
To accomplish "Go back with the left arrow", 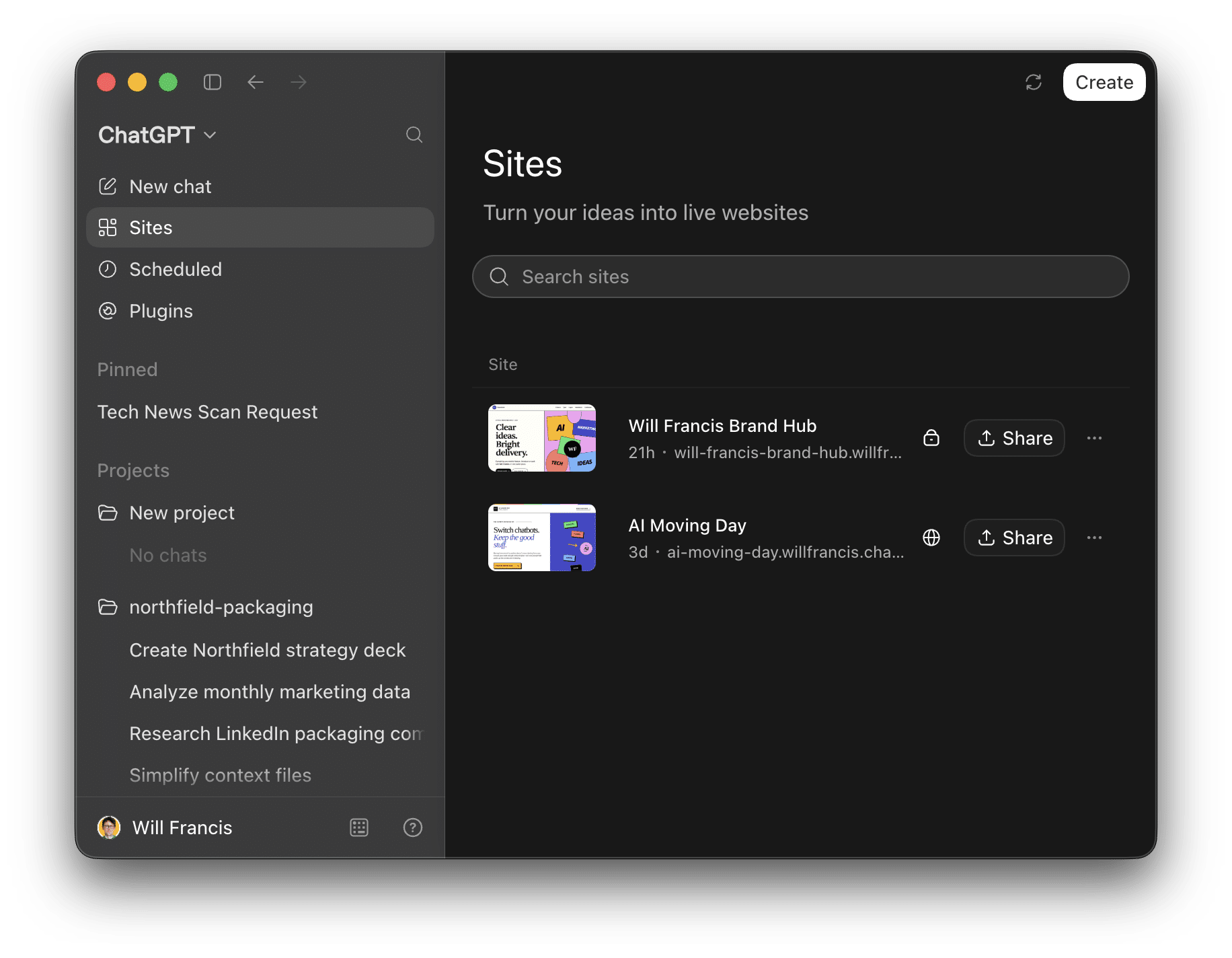I will tap(256, 82).
